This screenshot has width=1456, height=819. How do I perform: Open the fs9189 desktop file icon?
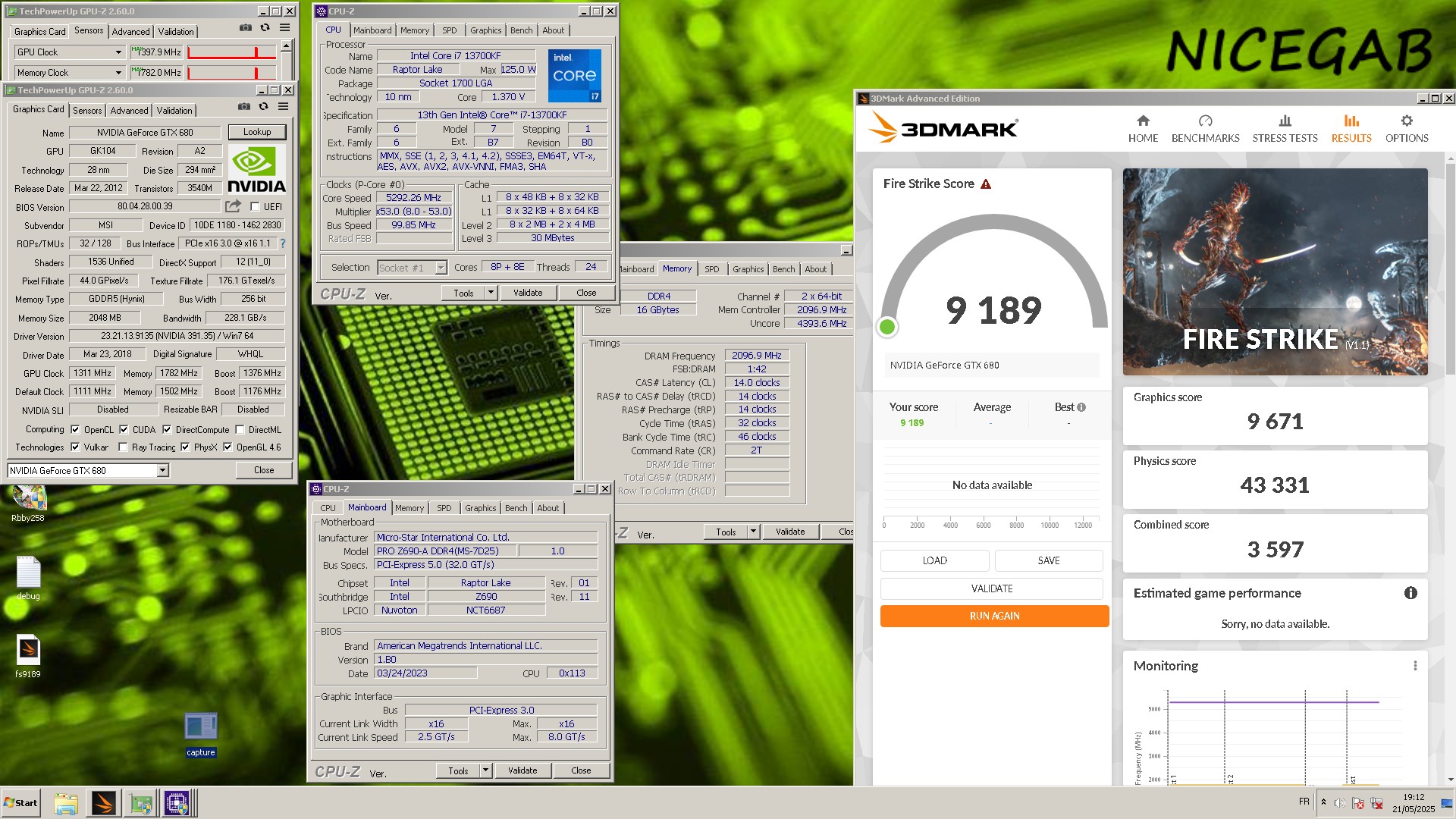tap(28, 656)
